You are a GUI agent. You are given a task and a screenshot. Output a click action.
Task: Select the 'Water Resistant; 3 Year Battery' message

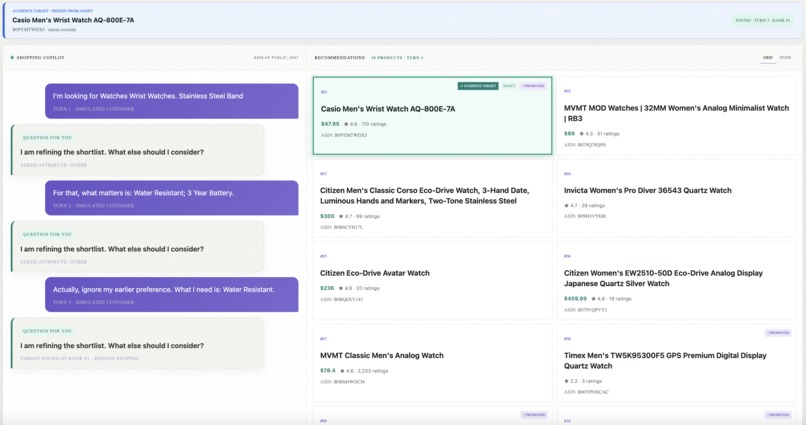coord(172,198)
